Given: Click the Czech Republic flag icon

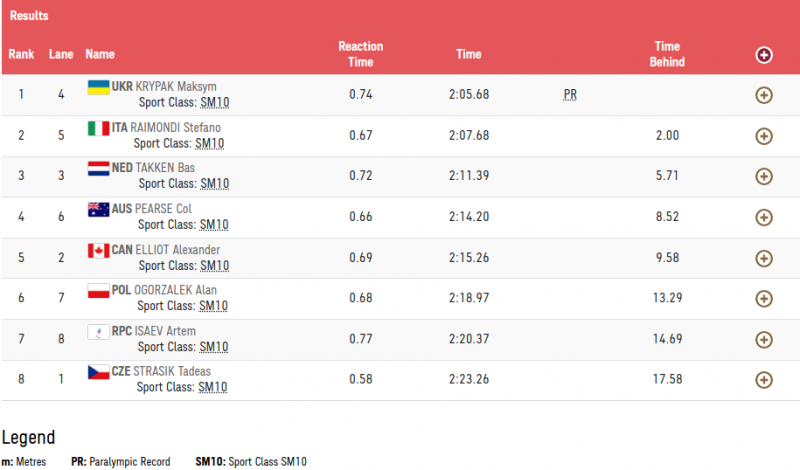Looking at the screenshot, I should pos(98,372).
